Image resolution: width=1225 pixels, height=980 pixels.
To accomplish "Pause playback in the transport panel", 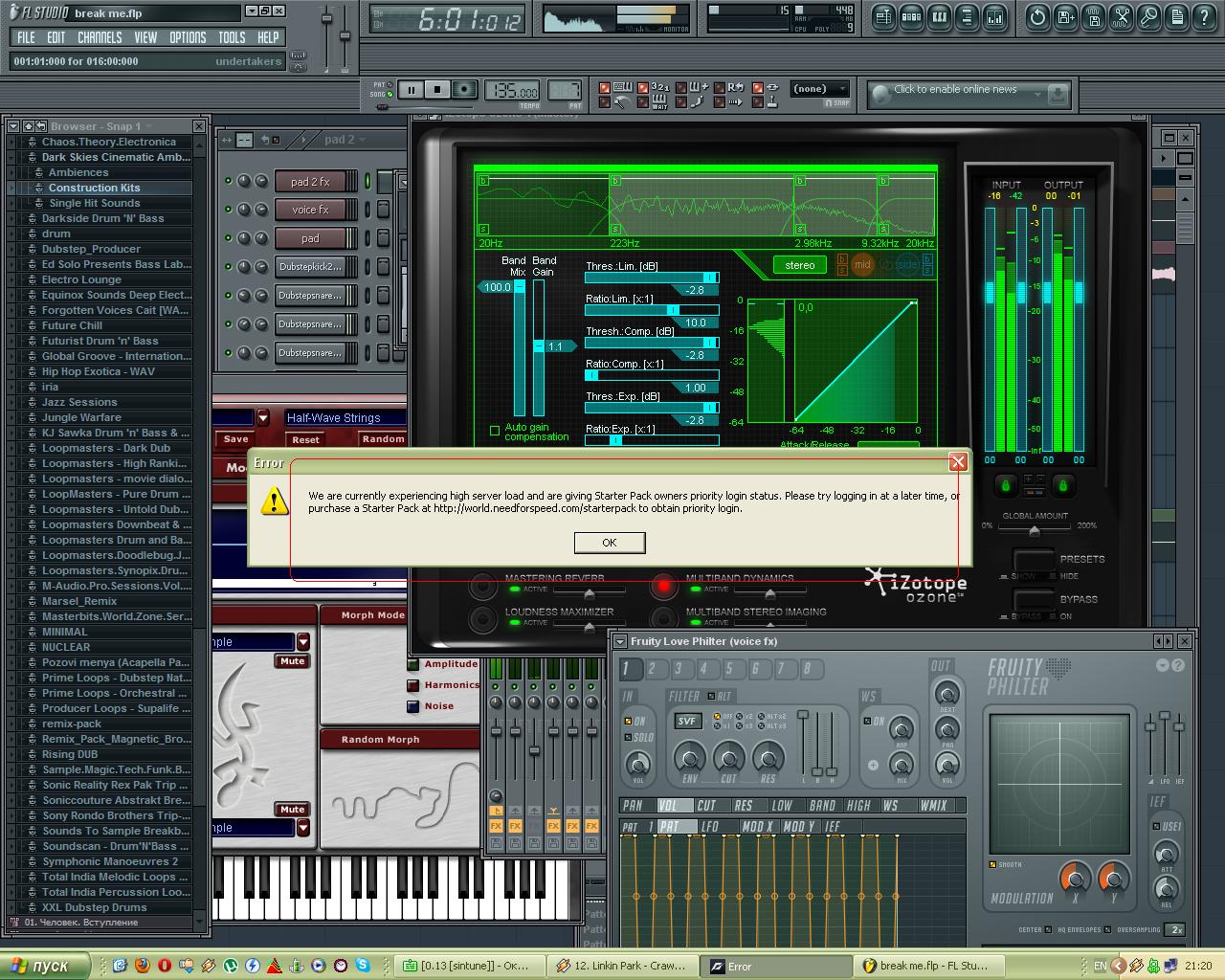I will tap(412, 90).
